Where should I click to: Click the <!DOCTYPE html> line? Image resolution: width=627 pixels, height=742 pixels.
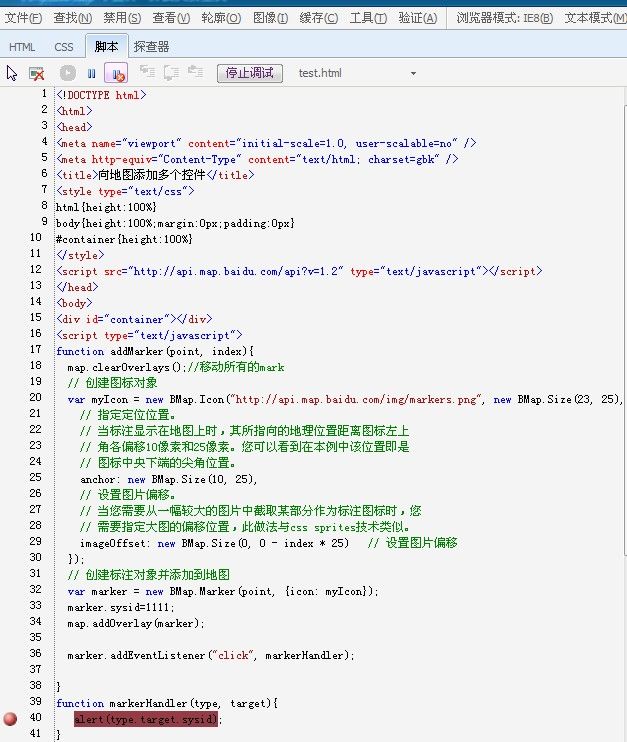click(x=101, y=95)
